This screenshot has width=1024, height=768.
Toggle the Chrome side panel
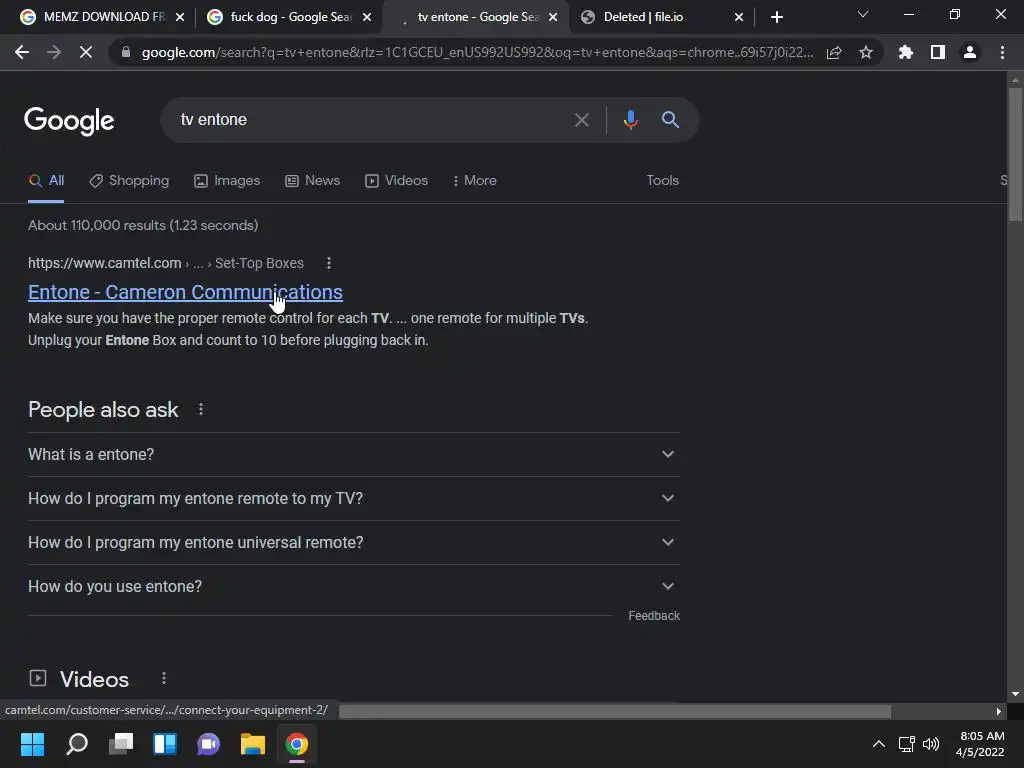(938, 52)
